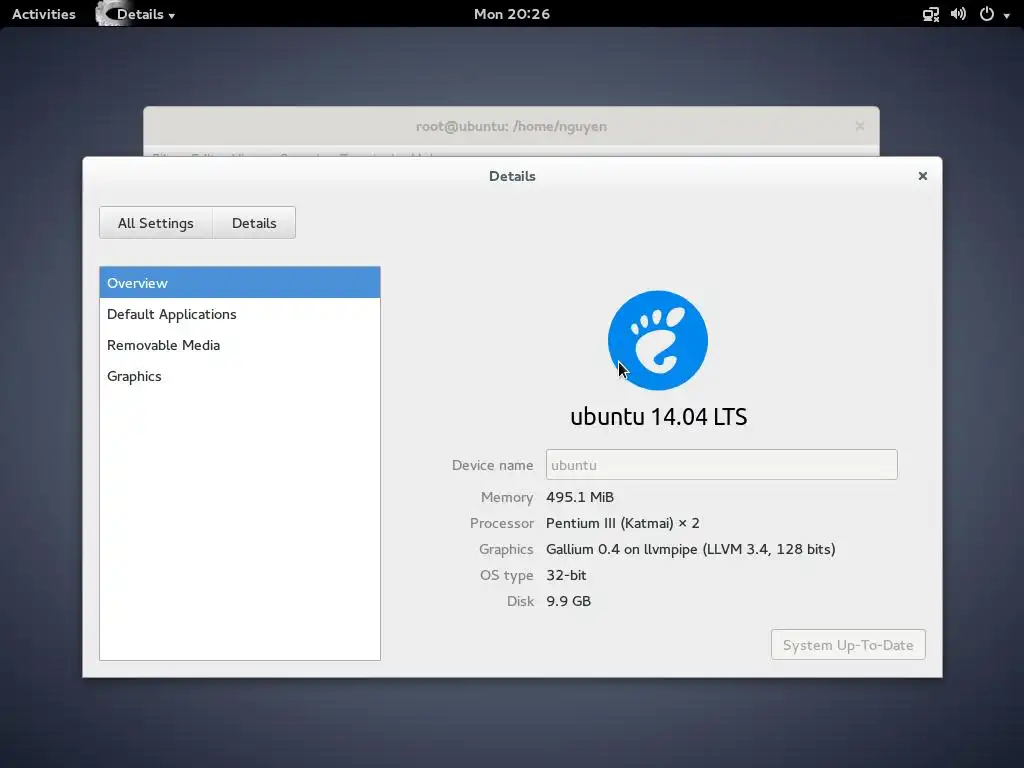The height and width of the screenshot is (768, 1024).
Task: Click the Details breadcrumb button
Action: click(x=254, y=223)
